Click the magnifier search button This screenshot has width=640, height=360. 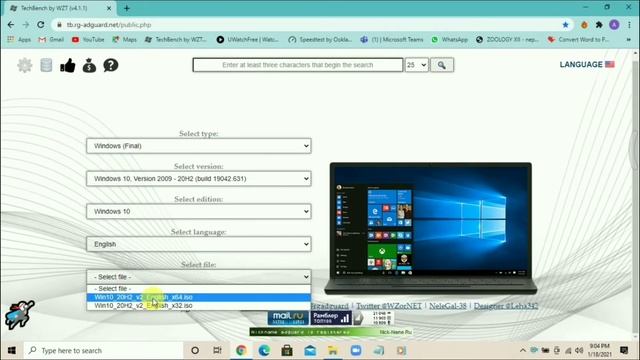442,65
